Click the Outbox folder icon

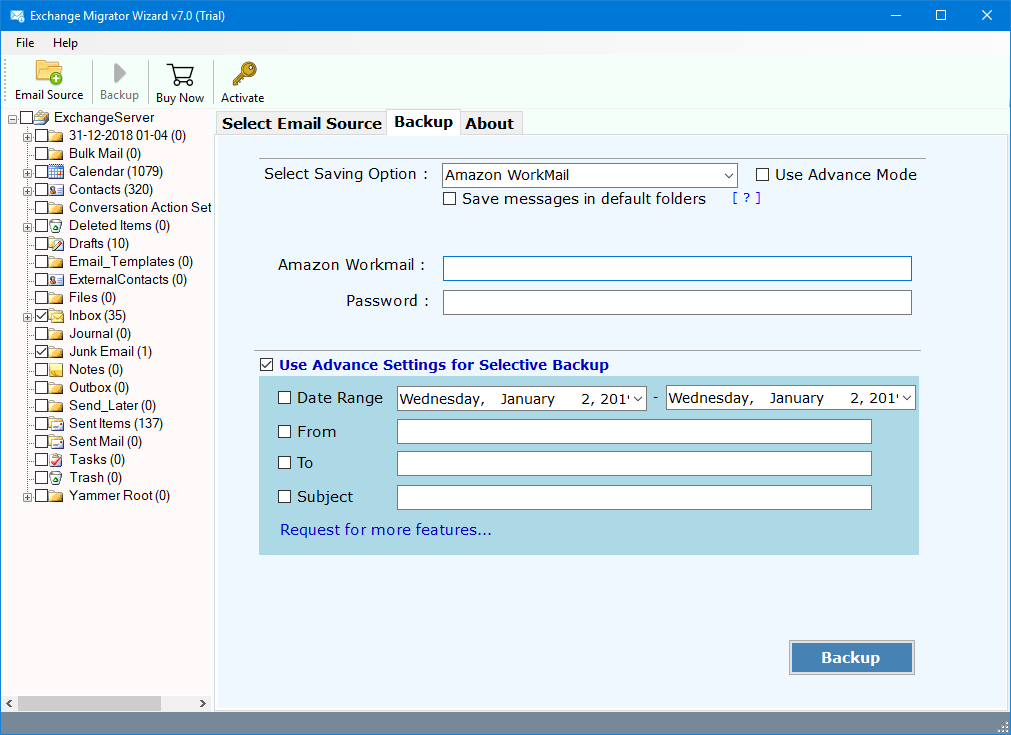57,388
